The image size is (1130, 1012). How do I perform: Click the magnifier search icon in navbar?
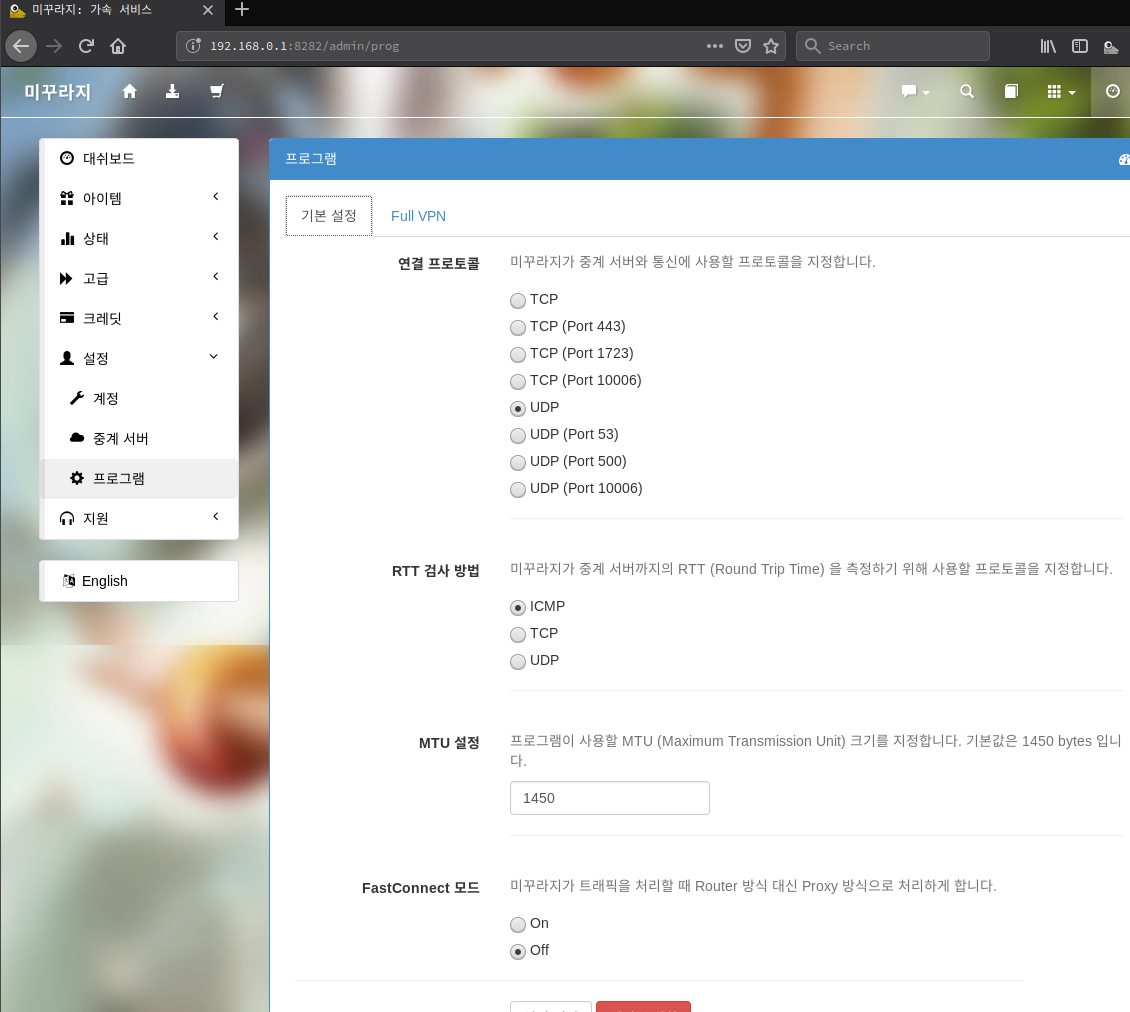coord(967,91)
